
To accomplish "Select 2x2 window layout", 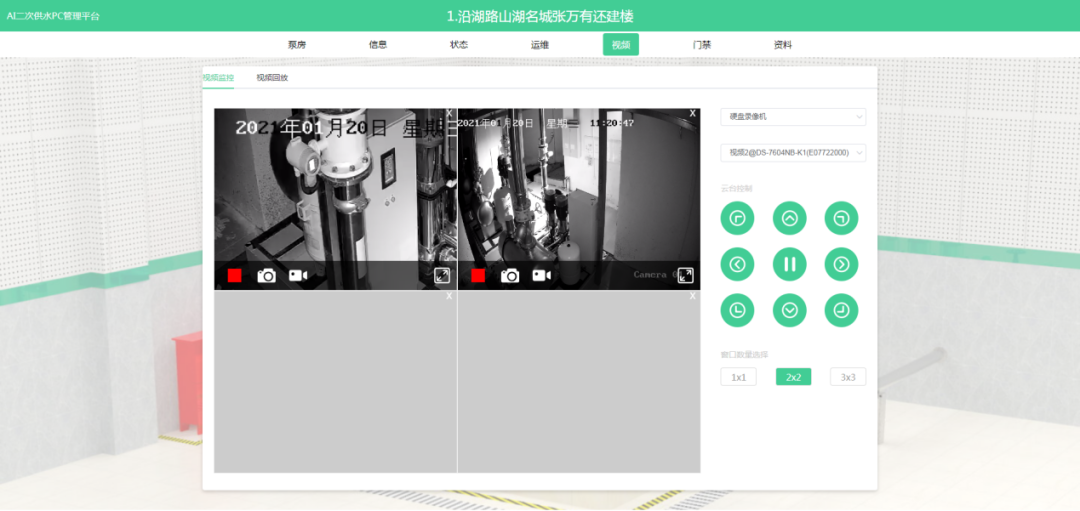I will pos(793,377).
